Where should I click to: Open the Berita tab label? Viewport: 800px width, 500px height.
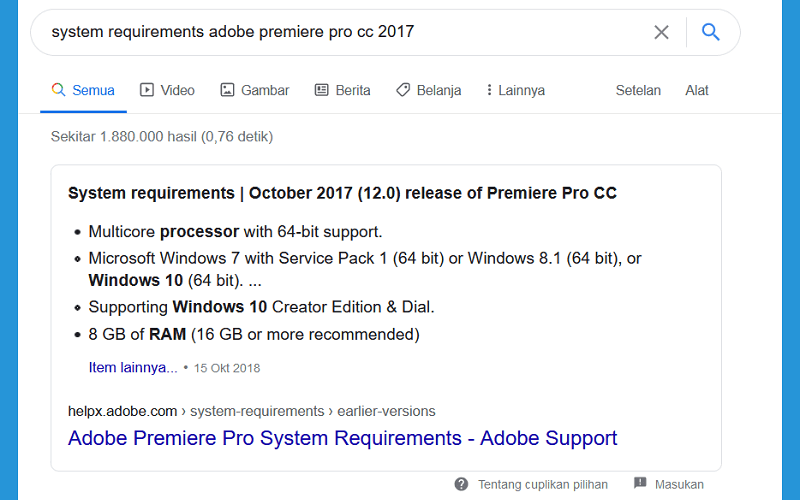[353, 90]
